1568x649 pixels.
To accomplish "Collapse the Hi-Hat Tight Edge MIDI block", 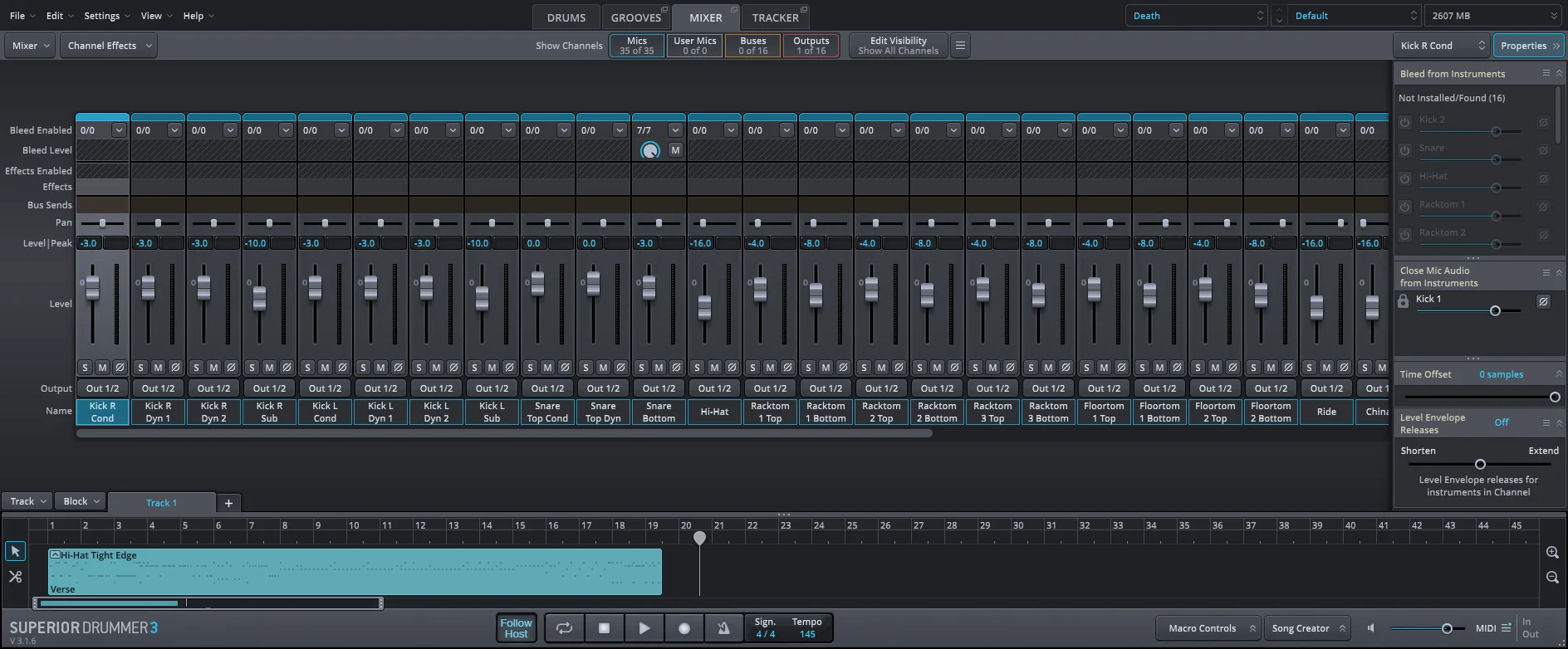I will [55, 555].
